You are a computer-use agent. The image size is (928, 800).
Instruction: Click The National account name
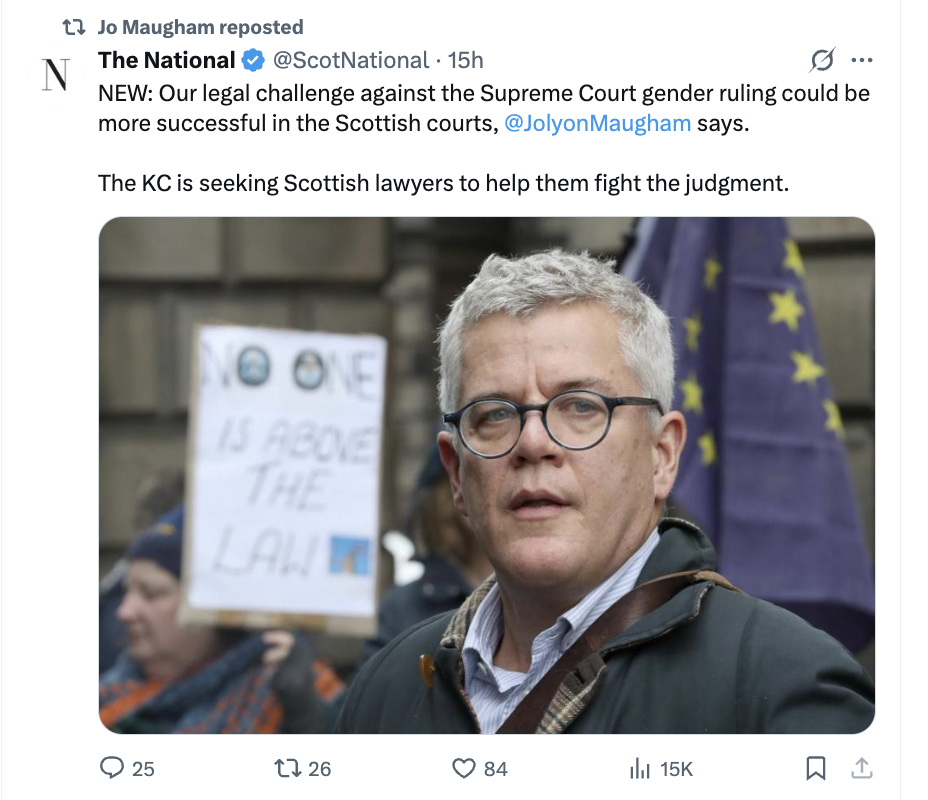pos(167,60)
